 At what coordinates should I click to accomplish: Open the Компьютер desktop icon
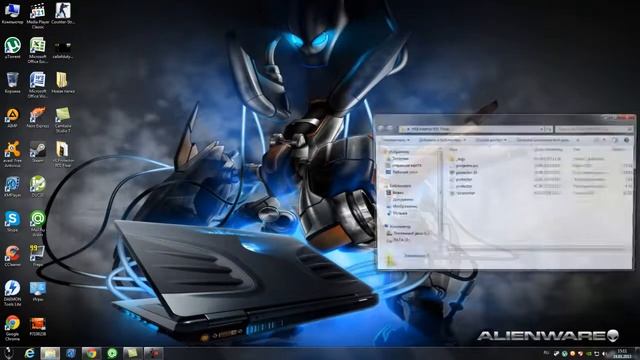coord(12,13)
